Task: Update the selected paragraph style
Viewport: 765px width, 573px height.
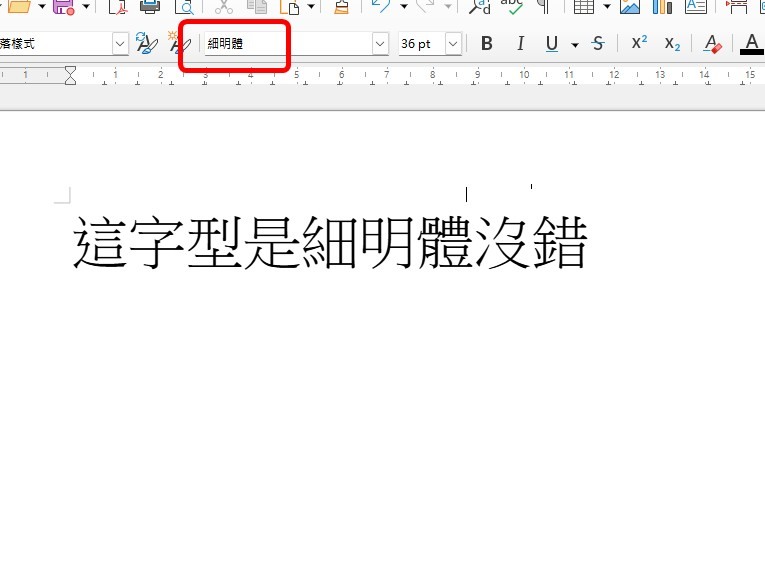Action: (x=147, y=43)
